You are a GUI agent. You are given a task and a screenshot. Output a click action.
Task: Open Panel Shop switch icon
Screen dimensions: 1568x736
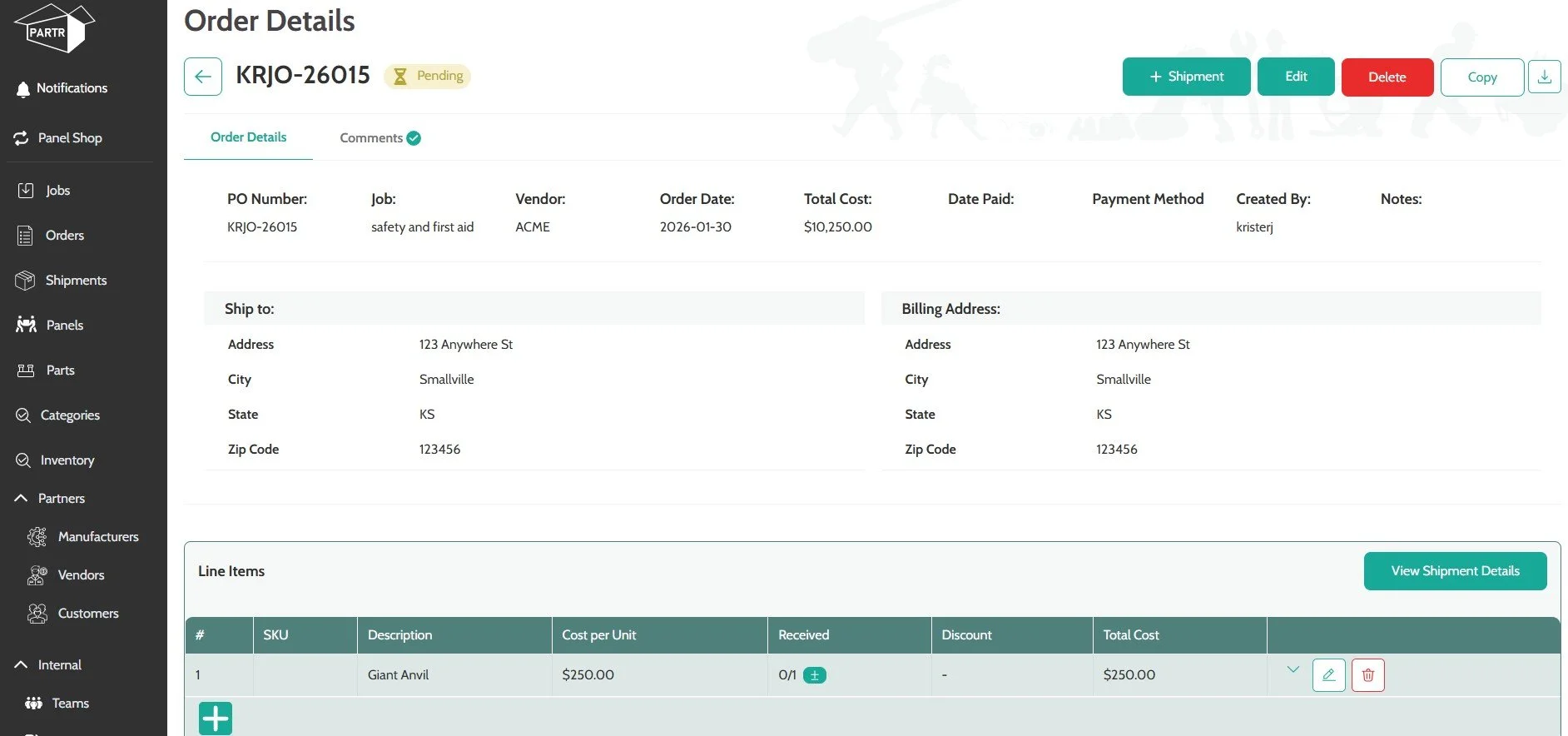coord(22,138)
